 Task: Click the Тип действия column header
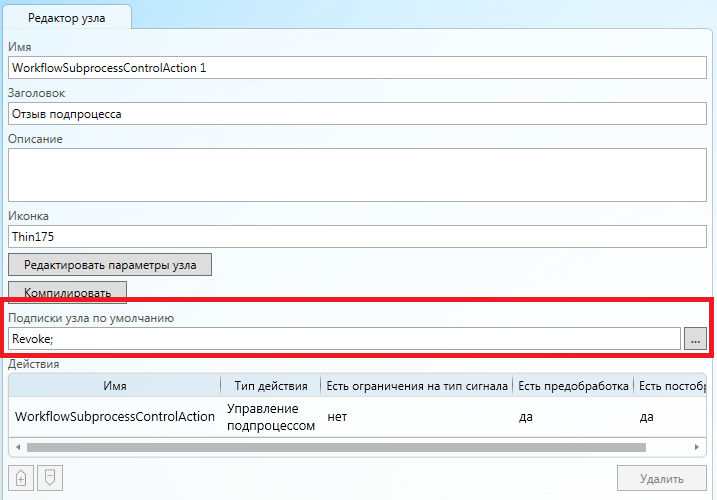coord(270,386)
